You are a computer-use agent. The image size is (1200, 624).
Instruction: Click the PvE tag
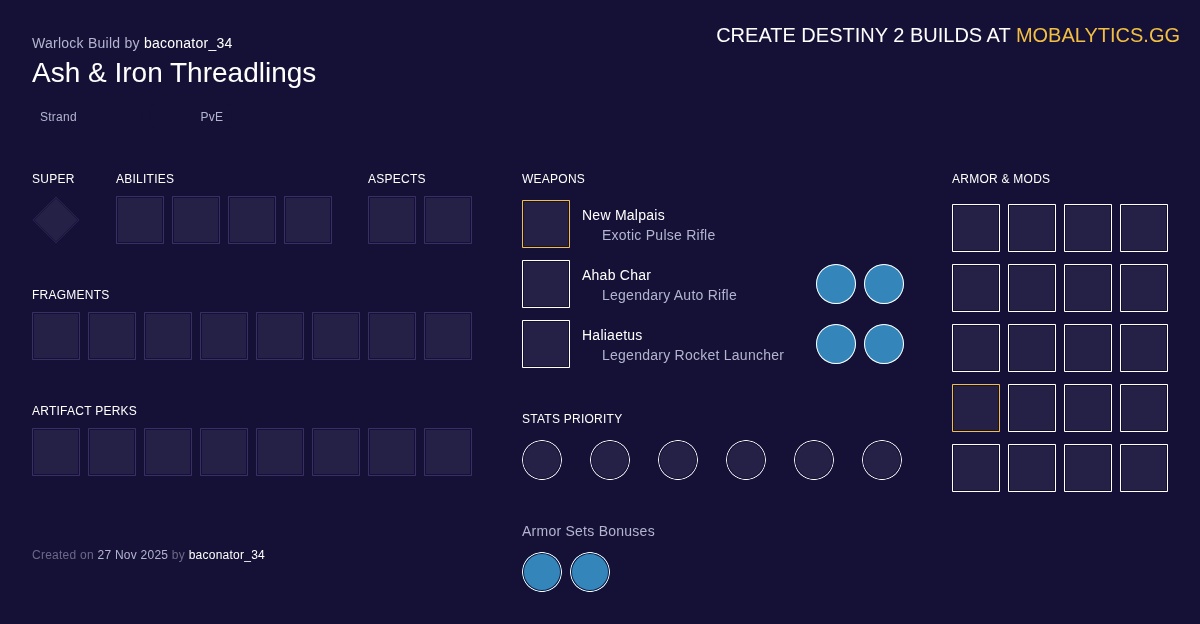pyautogui.click(x=212, y=117)
